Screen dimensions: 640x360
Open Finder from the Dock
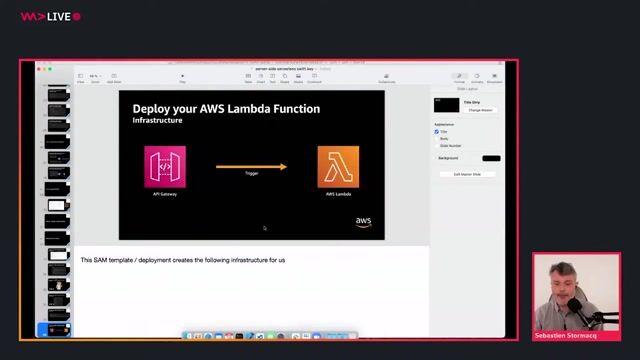pyautogui.click(x=188, y=336)
